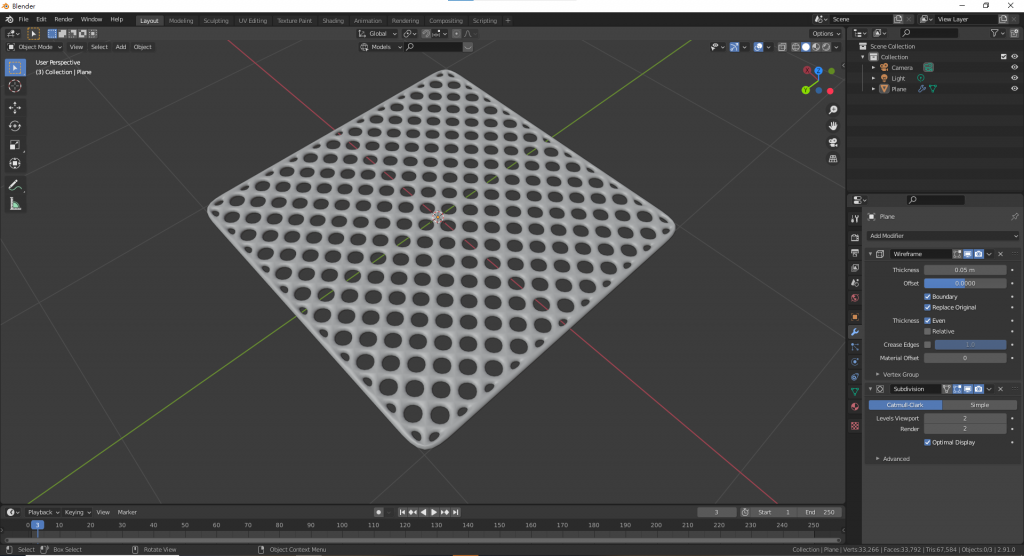
Task: Select the Annotate tool
Action: 15,185
